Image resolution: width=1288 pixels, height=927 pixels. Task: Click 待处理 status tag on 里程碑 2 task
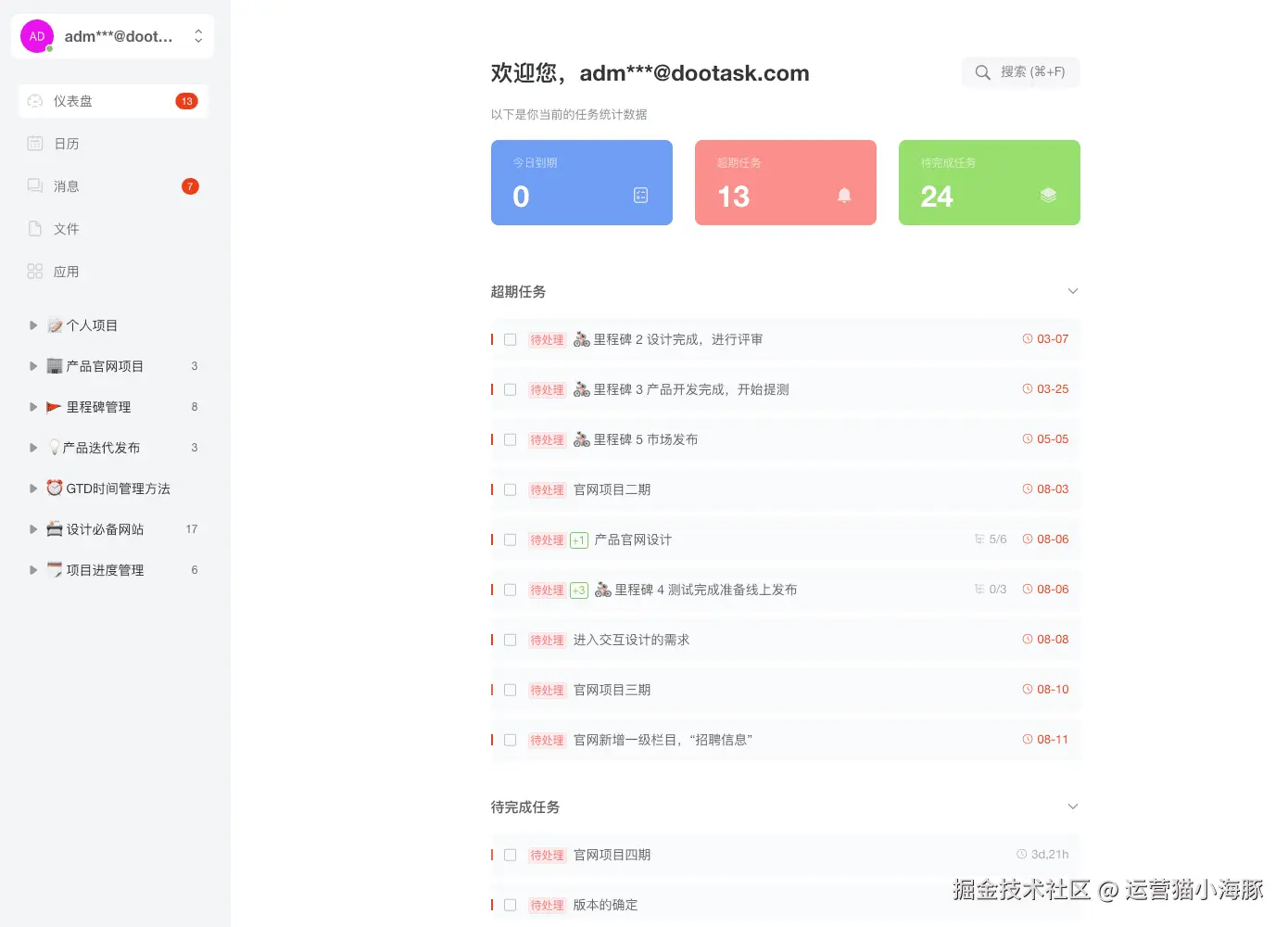[547, 340]
